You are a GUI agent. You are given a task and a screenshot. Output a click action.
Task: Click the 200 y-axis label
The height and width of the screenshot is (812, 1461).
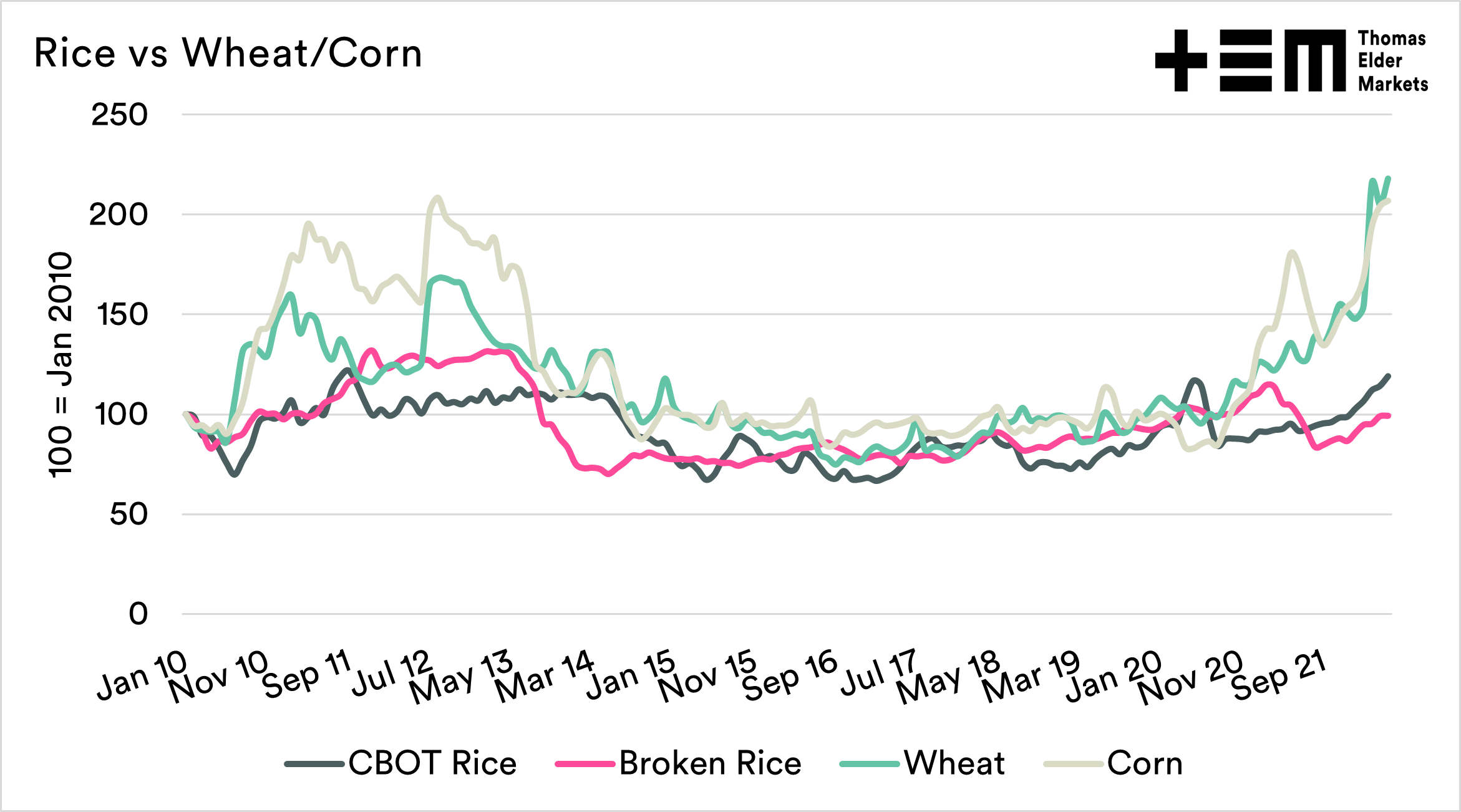coord(119,215)
